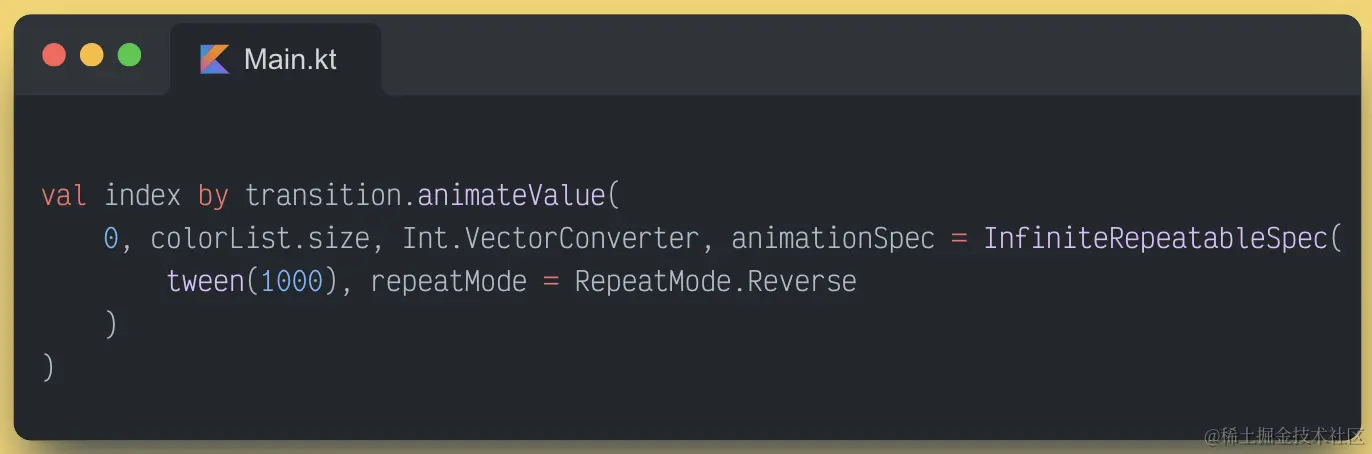Click the final closing parenthesis on last line
Screen dimensions: 1372x454
[x=48, y=367]
